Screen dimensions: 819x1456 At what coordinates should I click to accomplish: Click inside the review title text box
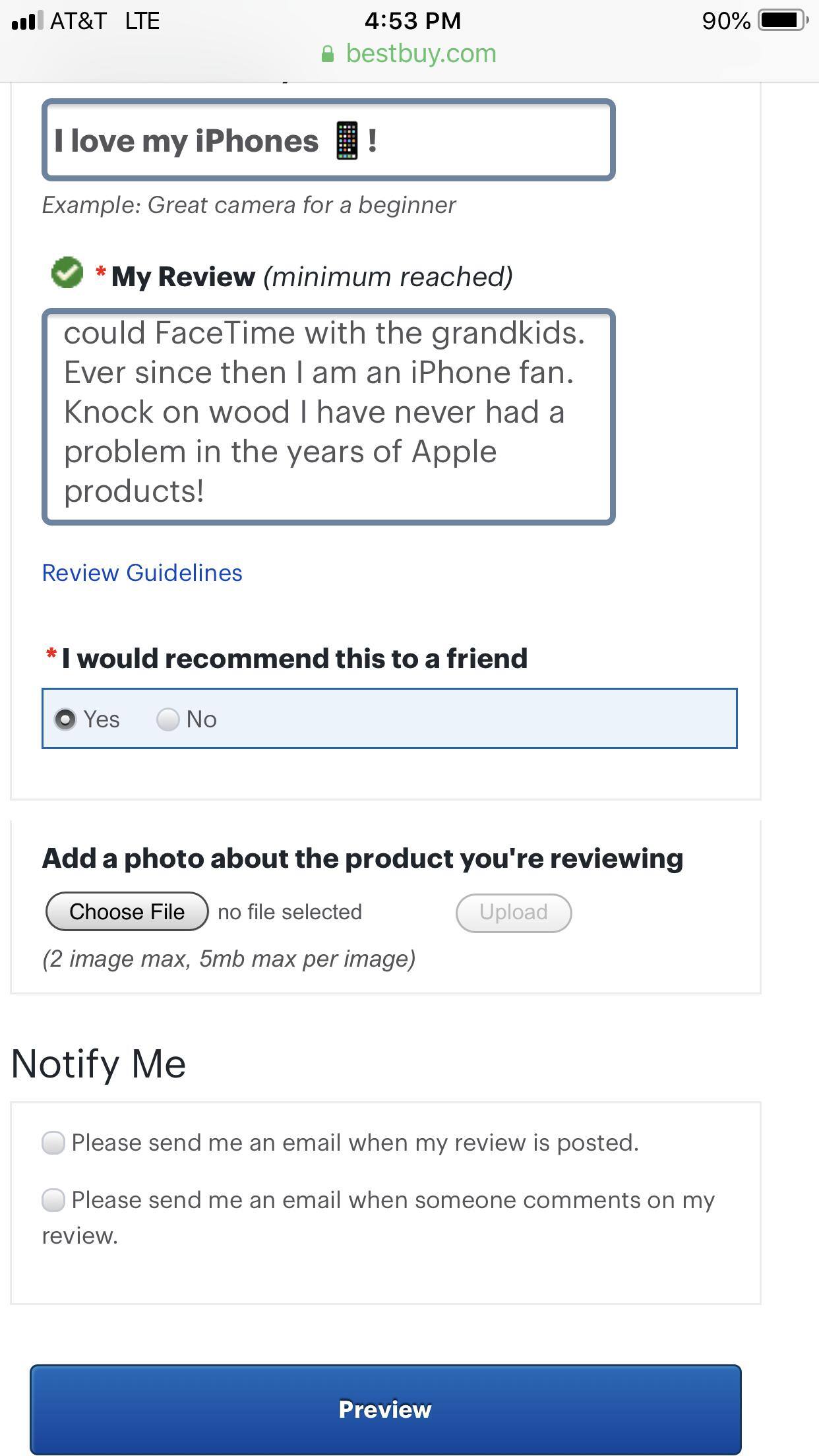point(328,139)
